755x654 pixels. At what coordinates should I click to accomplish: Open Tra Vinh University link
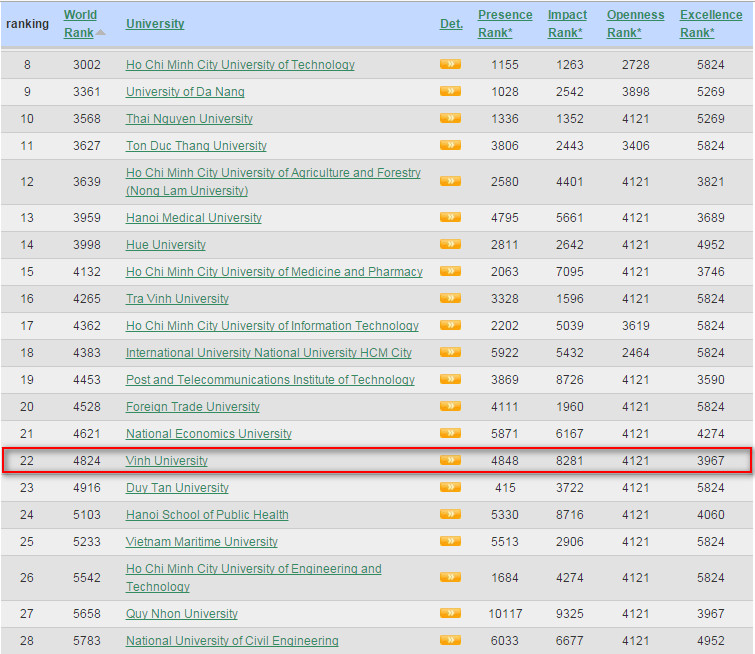177,299
